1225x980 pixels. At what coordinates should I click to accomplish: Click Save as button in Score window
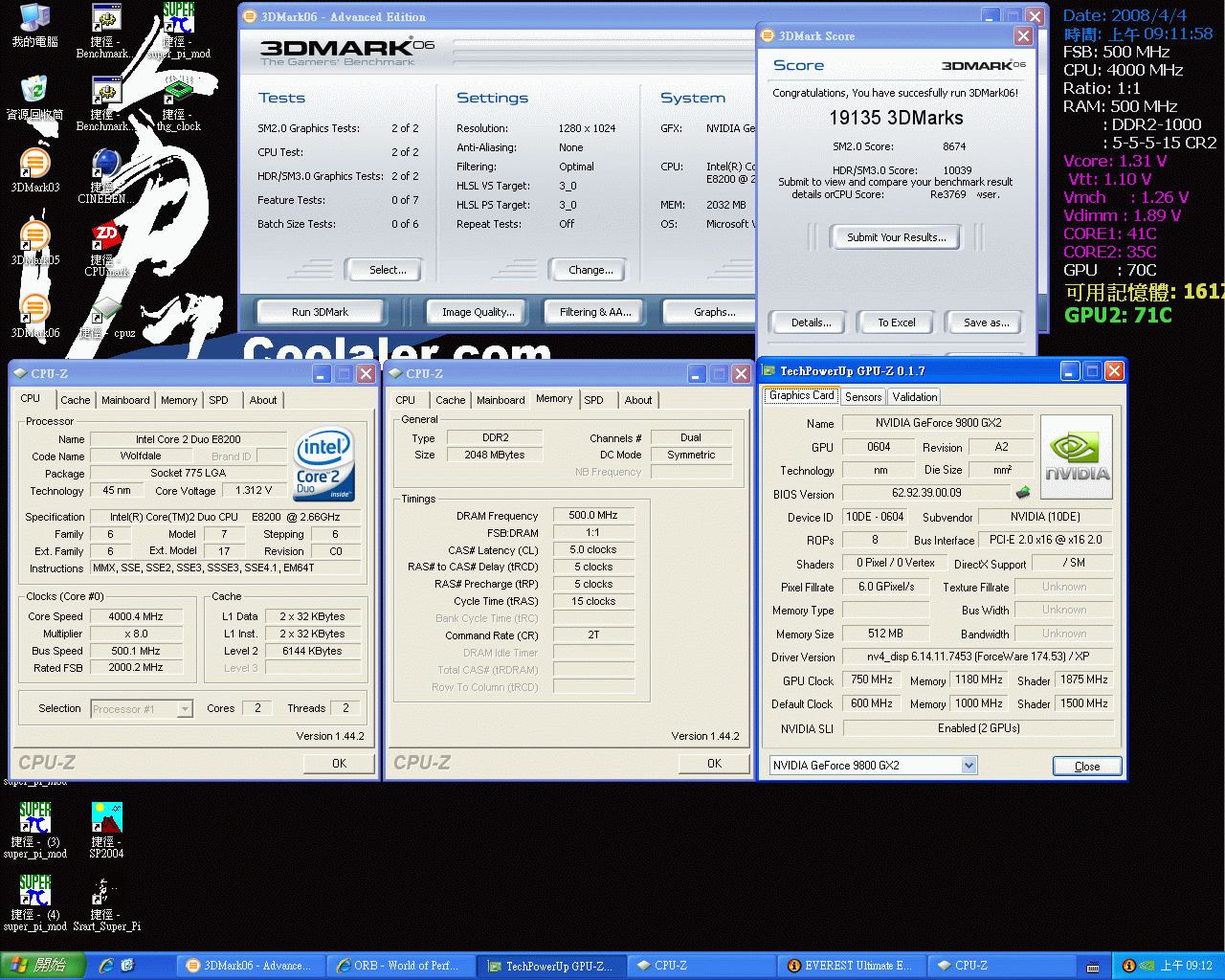[x=987, y=323]
